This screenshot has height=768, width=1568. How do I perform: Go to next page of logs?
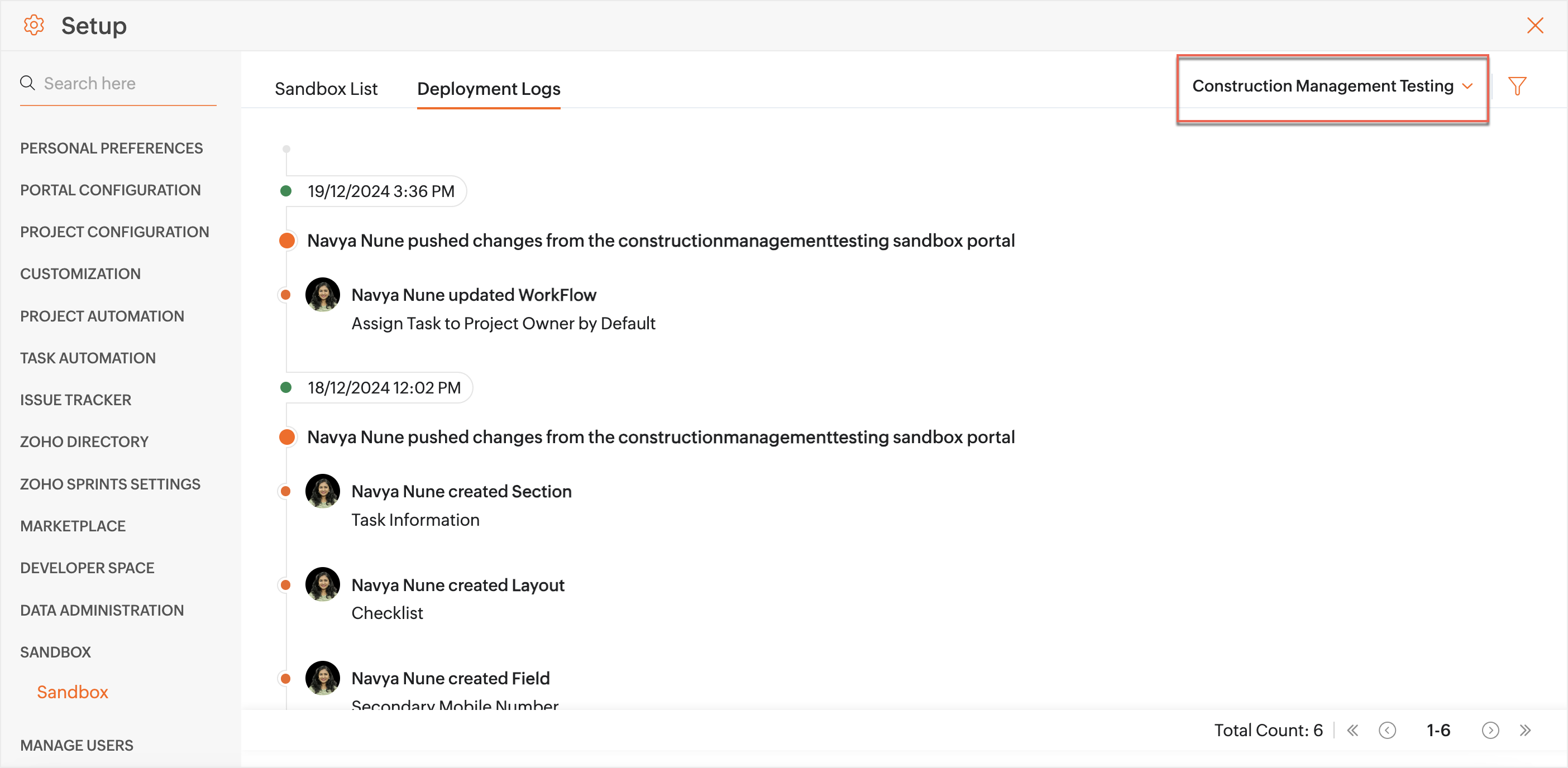point(1490,730)
